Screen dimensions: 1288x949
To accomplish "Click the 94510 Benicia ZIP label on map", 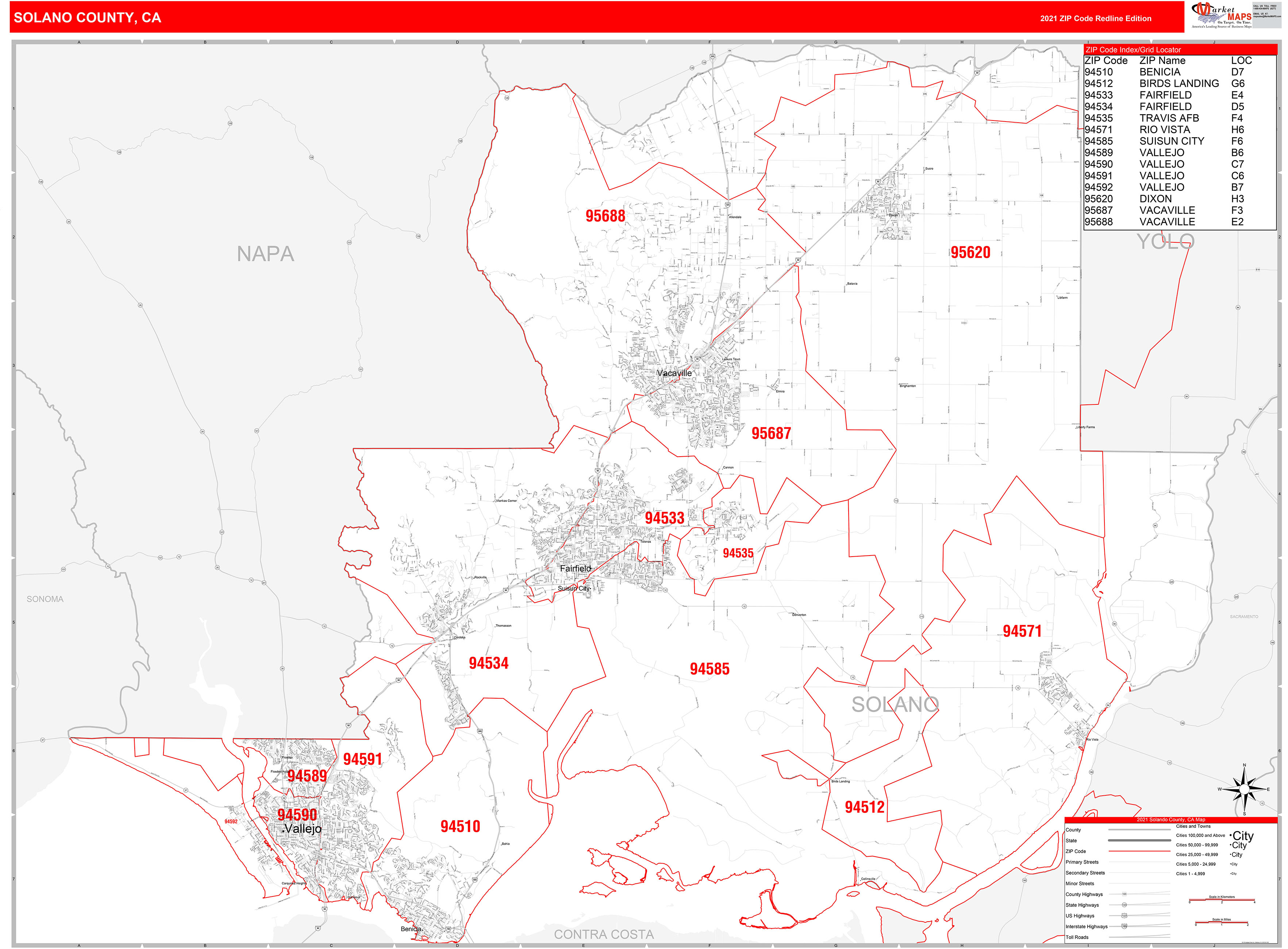I will [460, 826].
